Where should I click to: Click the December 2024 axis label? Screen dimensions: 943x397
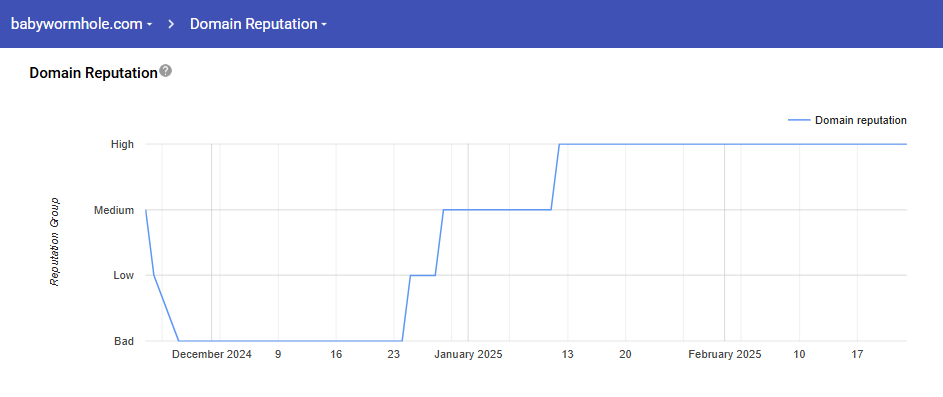(212, 354)
